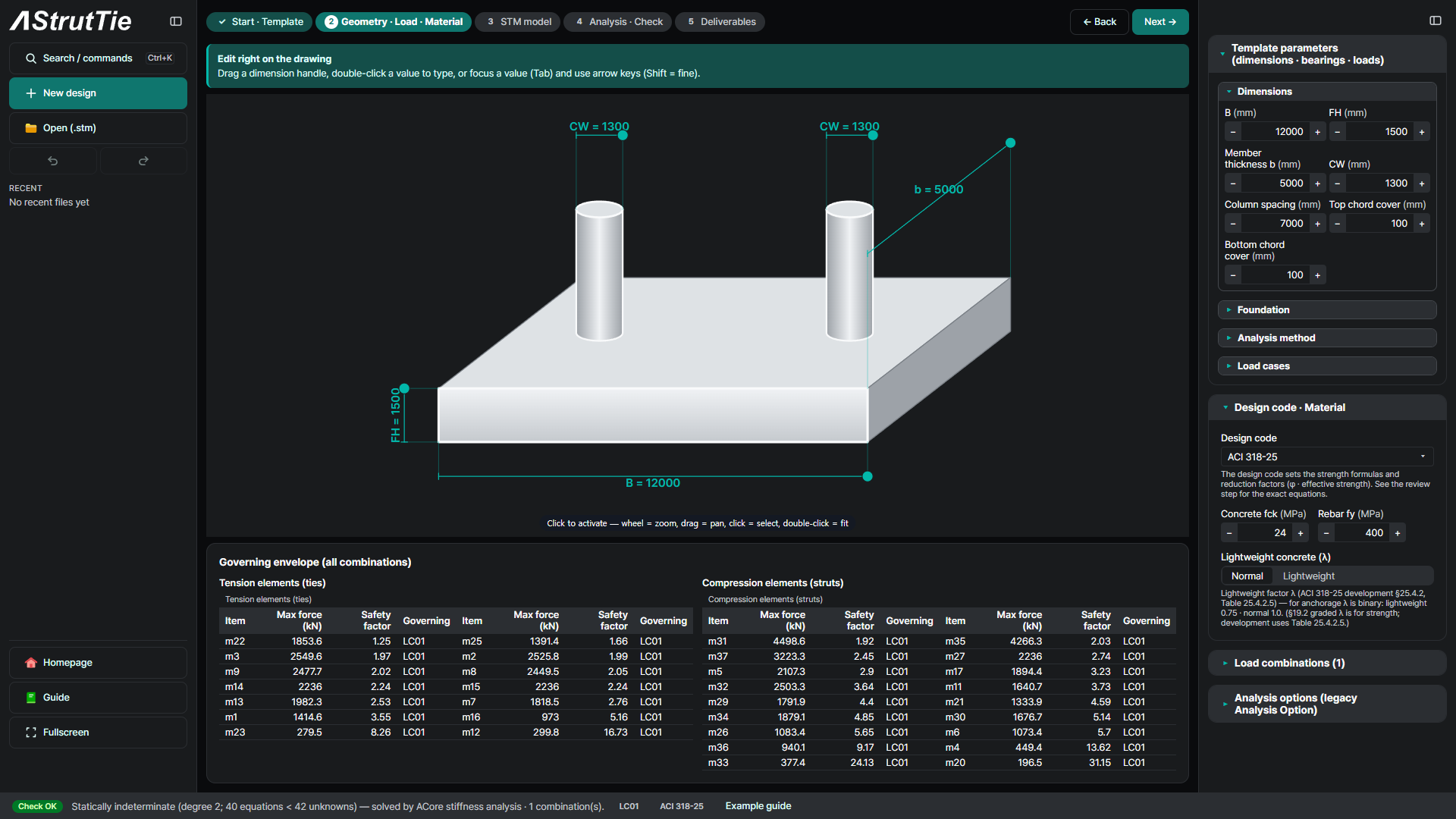This screenshot has width=1456, height=819.
Task: Select Lightweight concrete option
Action: coord(1308,576)
